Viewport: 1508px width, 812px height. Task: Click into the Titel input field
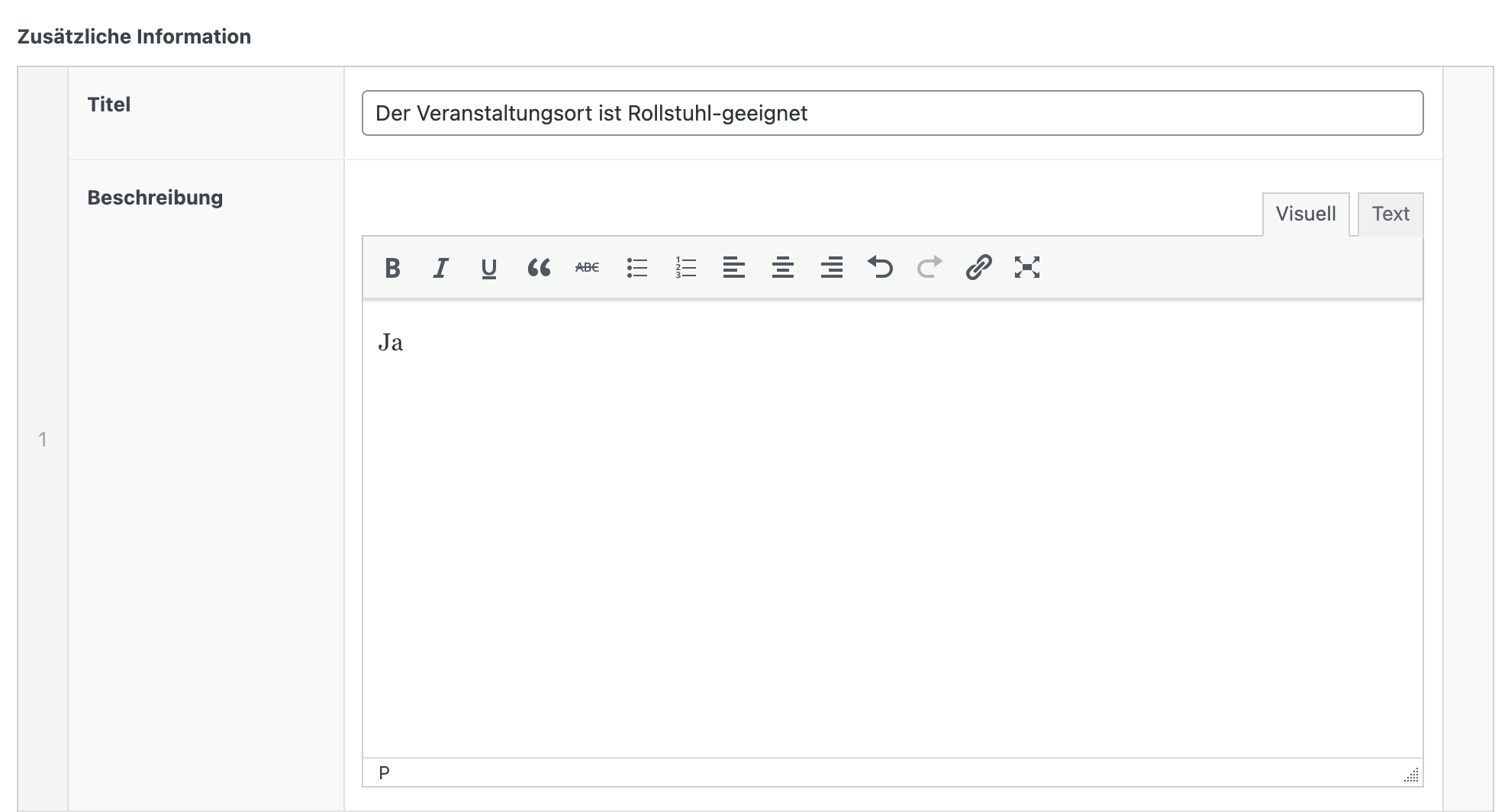tap(891, 114)
